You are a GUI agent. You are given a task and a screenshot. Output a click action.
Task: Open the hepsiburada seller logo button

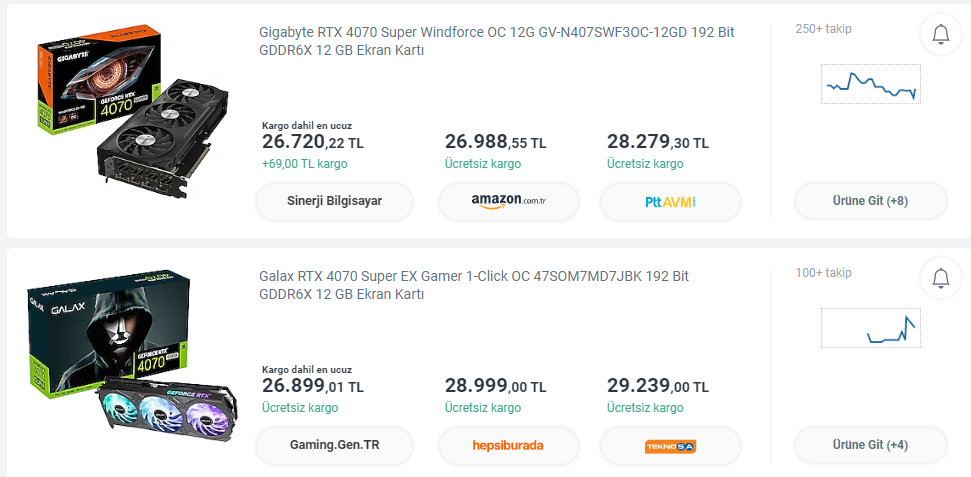[508, 445]
